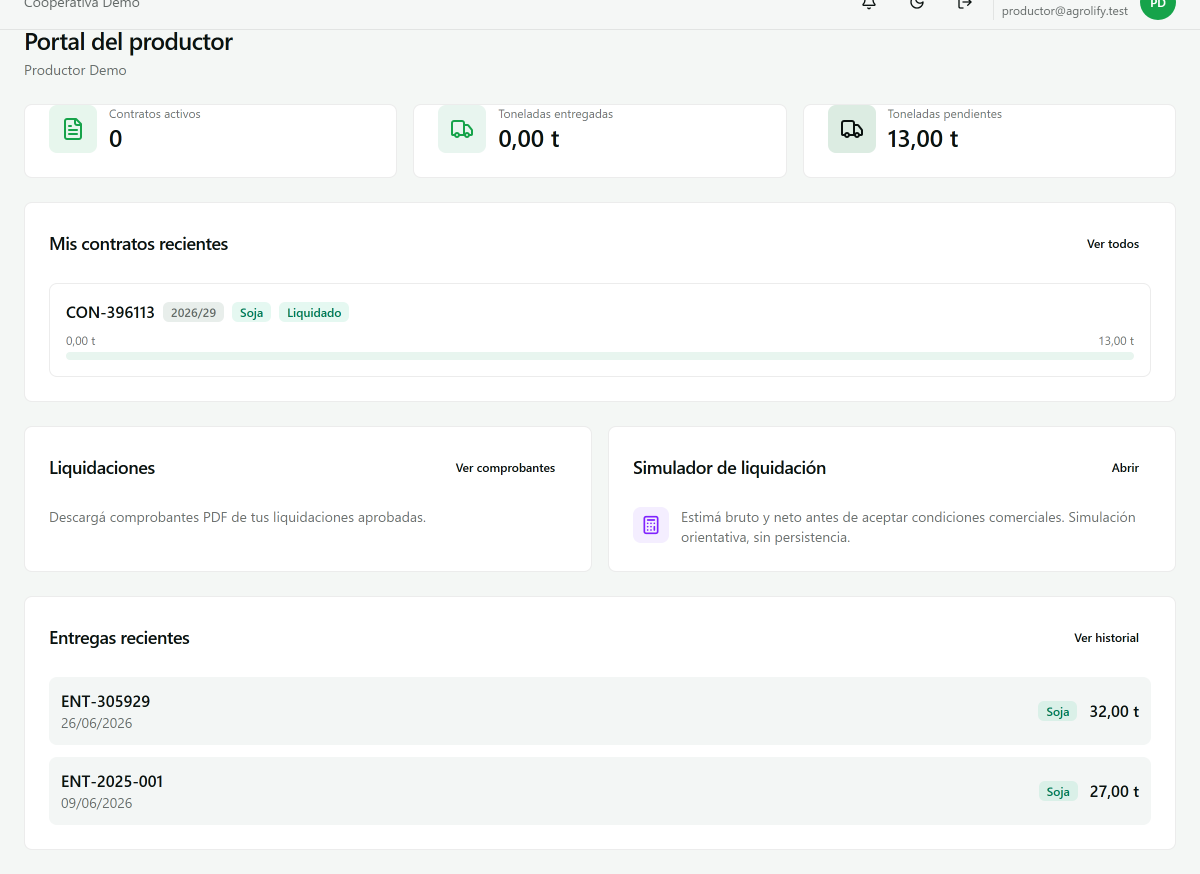Click the Entregas recientes heading
The image size is (1200, 874).
tap(119, 638)
